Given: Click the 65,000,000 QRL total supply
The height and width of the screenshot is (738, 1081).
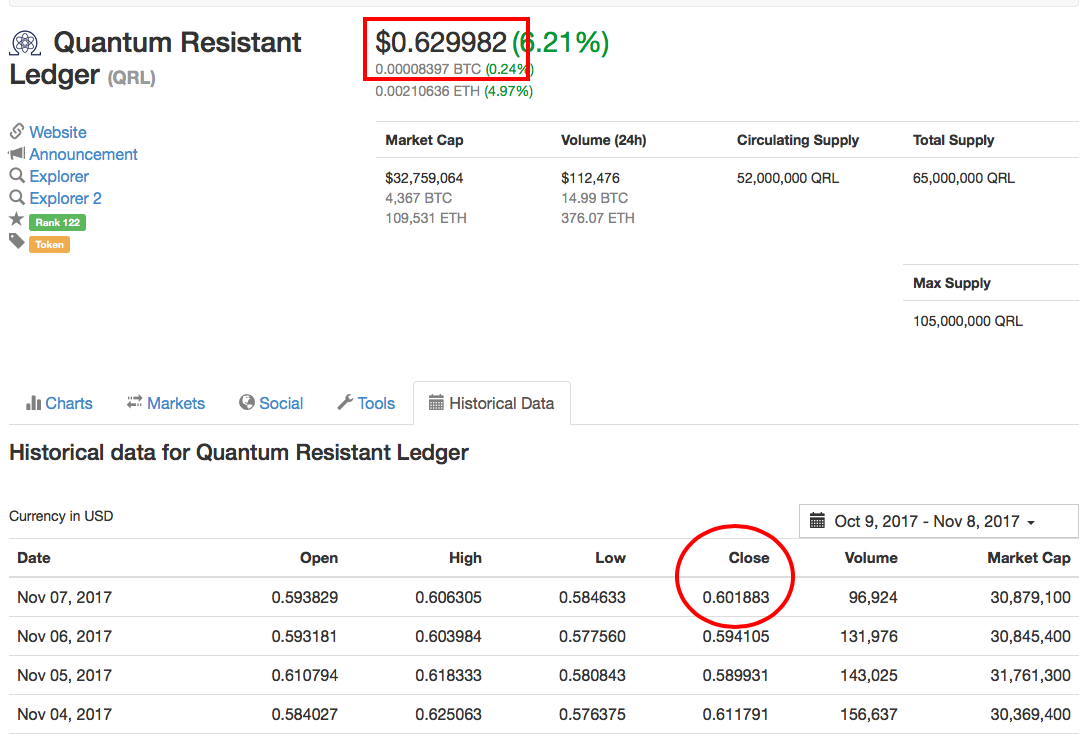Looking at the screenshot, I should [x=964, y=178].
